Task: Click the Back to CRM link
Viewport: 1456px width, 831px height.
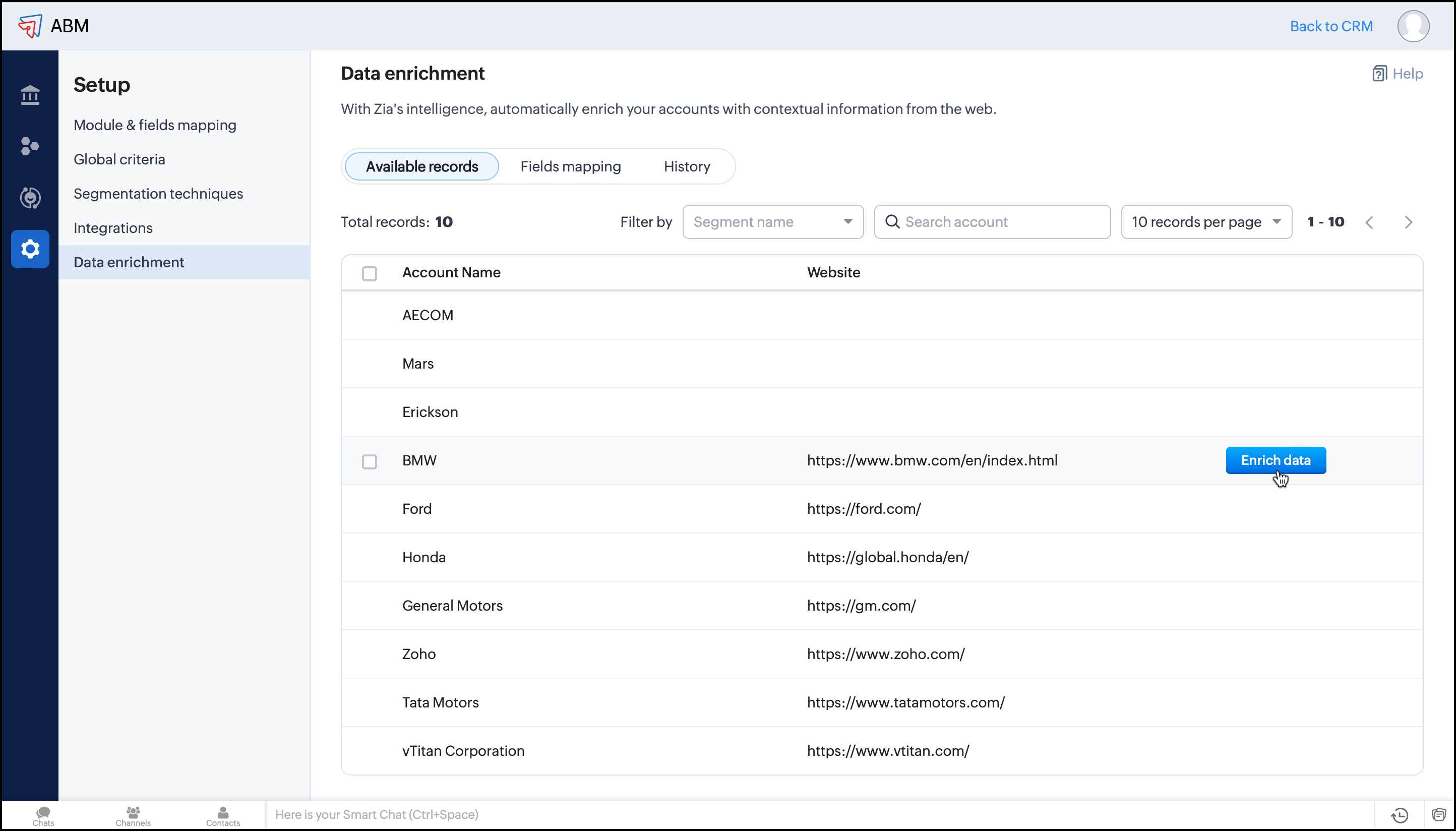Action: point(1330,26)
